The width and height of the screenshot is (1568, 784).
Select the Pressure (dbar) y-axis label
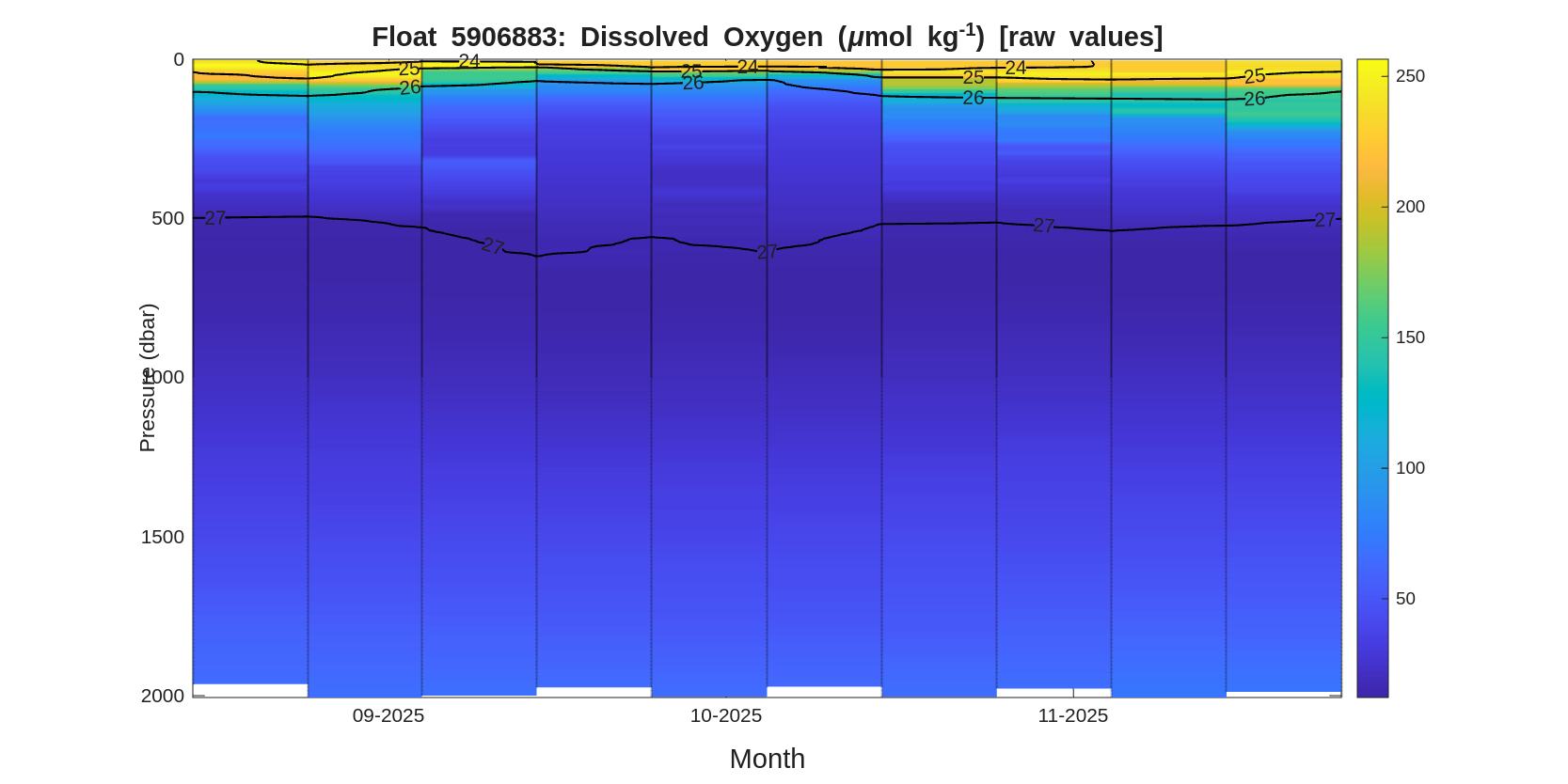point(148,377)
